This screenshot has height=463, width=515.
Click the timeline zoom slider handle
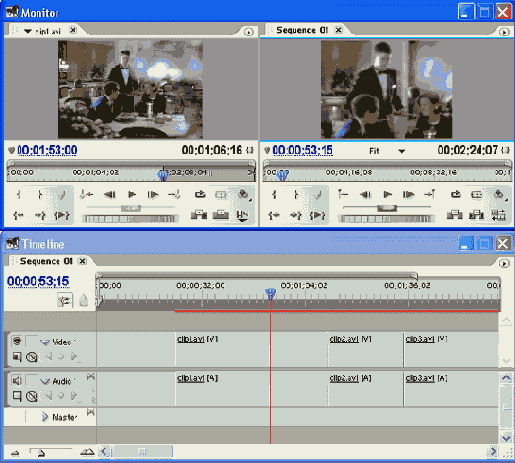(x=41, y=453)
